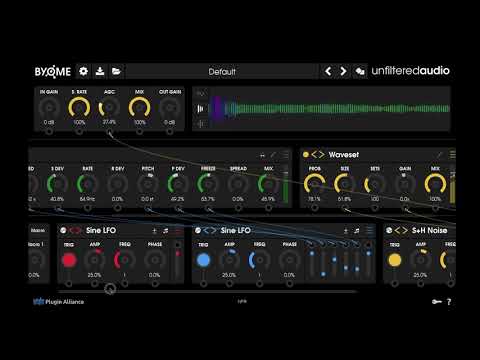Click the blue TRIG button
Image resolution: width=480 pixels, height=360 pixels.
click(203, 260)
